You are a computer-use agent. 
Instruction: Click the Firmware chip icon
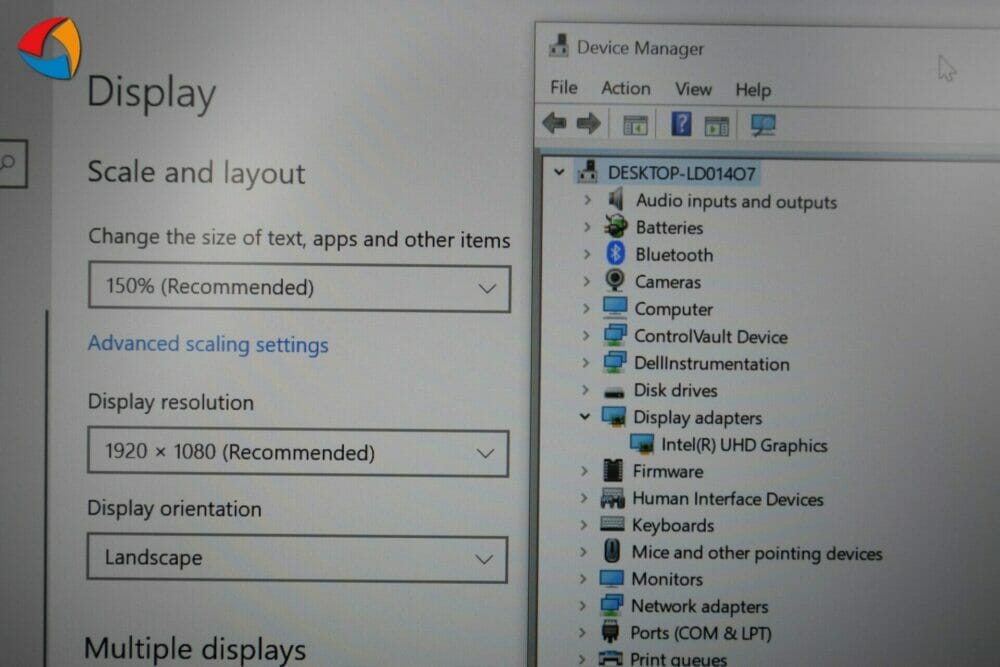613,471
